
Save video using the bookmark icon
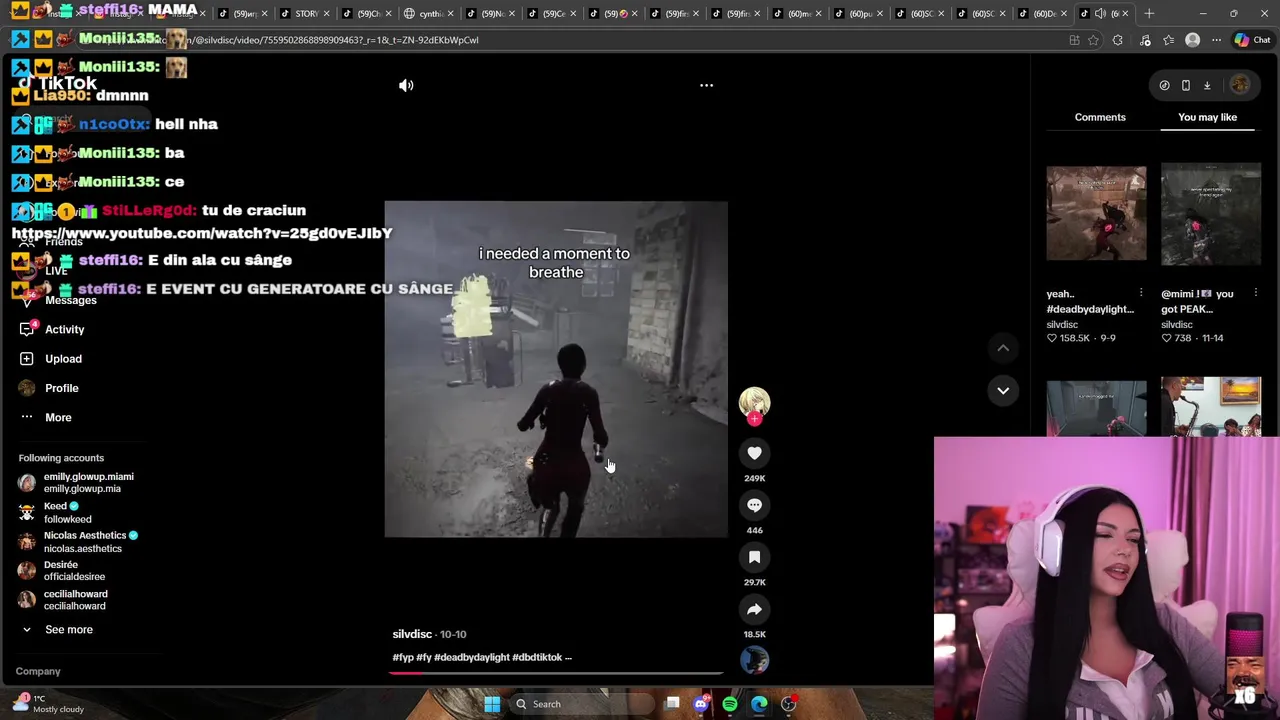(754, 557)
